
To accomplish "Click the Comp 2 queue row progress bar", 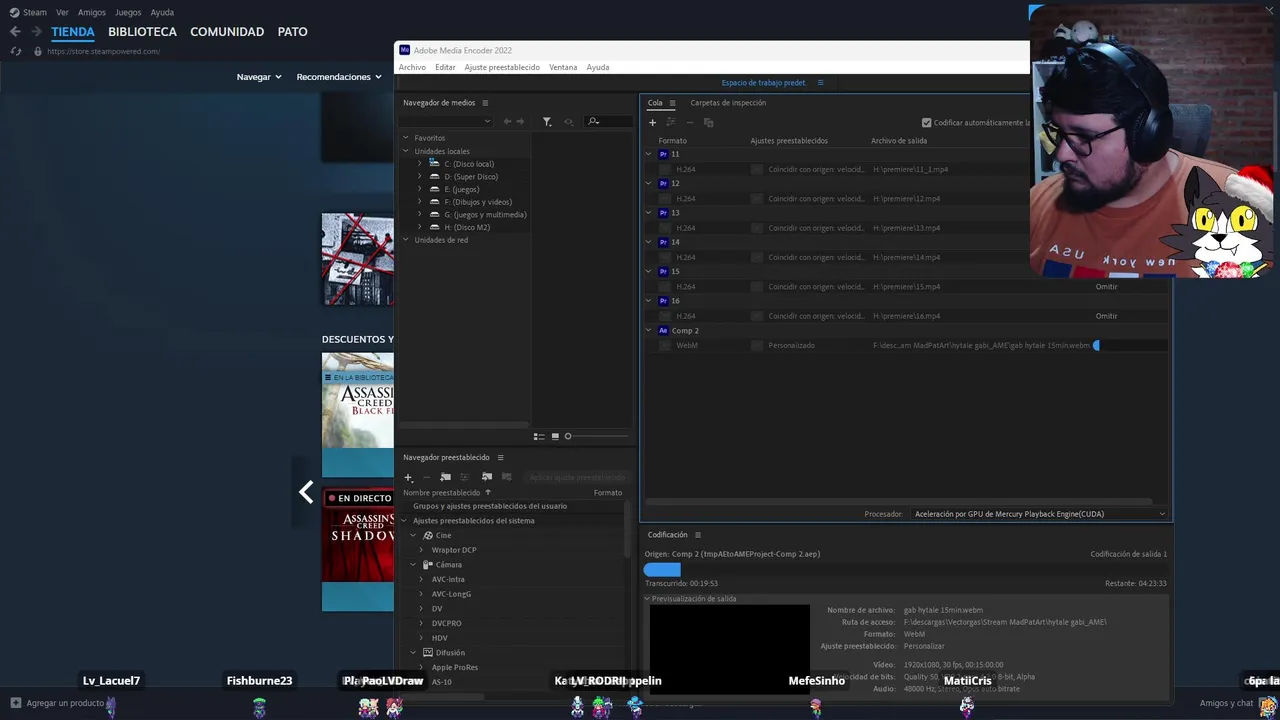I will [x=1130, y=345].
